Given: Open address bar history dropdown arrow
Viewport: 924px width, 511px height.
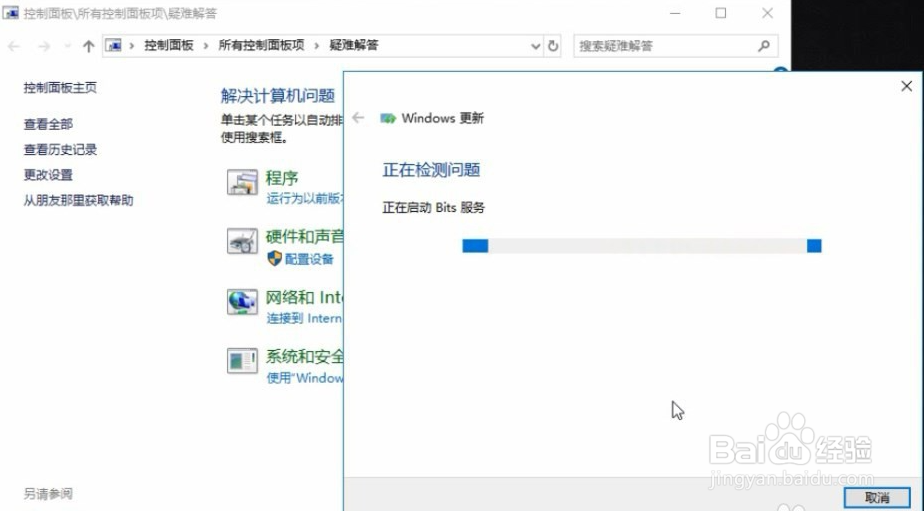Looking at the screenshot, I should click(535, 46).
